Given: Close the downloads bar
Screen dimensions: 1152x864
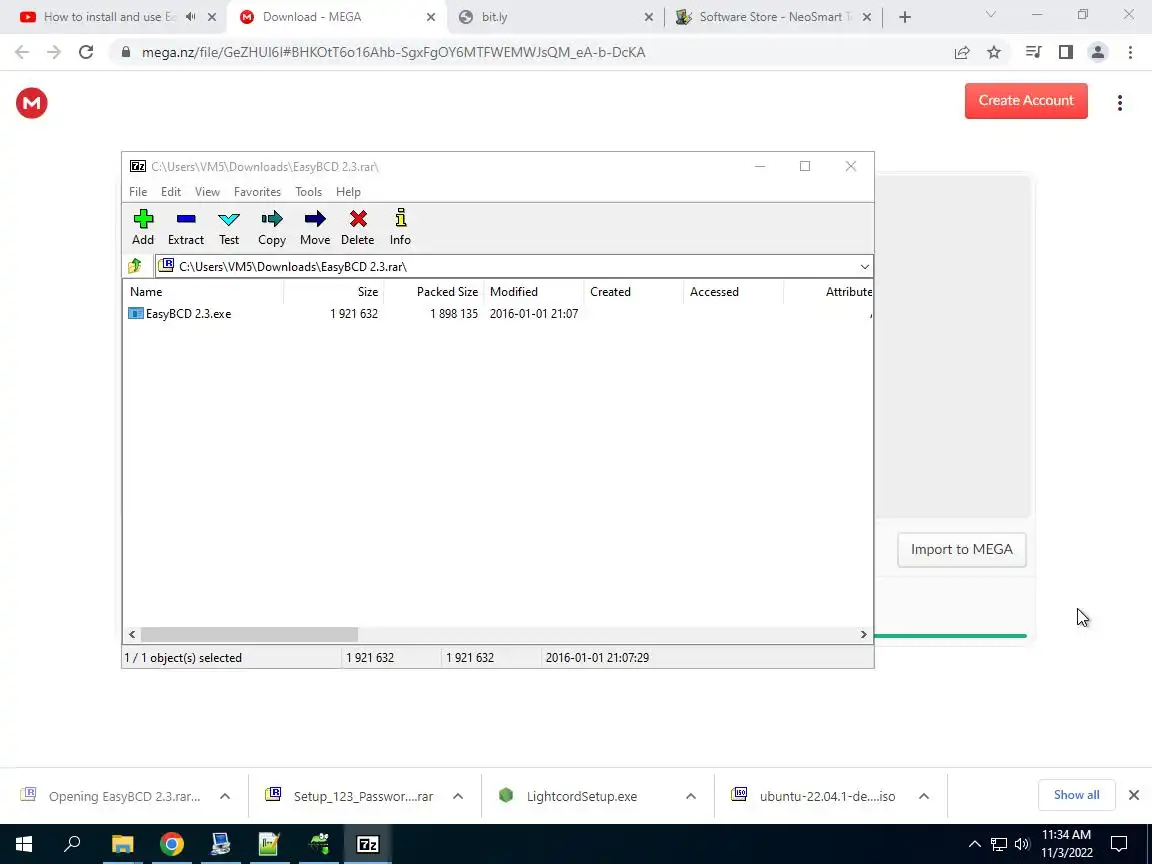Looking at the screenshot, I should [x=1134, y=795].
